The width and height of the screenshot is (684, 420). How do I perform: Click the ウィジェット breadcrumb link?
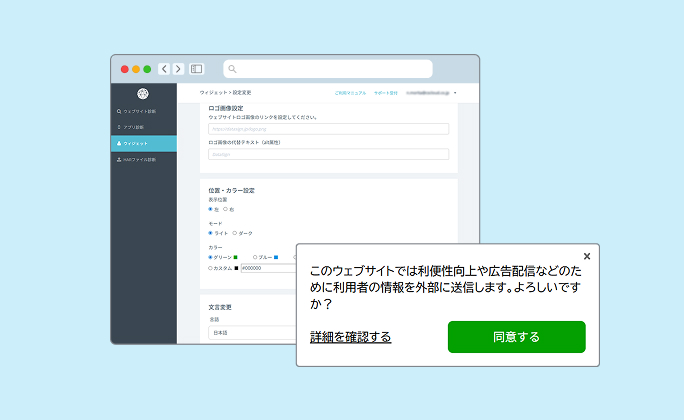pos(213,92)
